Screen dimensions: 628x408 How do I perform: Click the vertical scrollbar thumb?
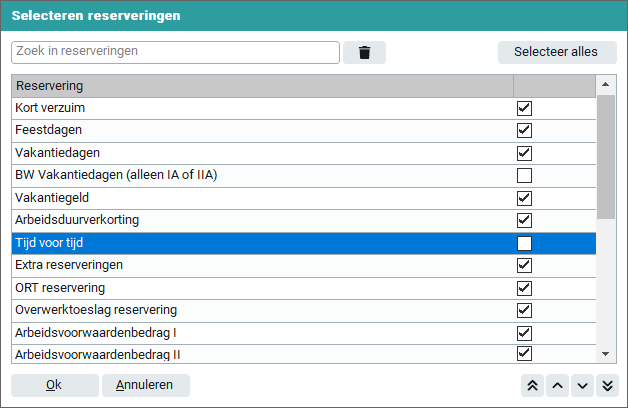point(605,156)
